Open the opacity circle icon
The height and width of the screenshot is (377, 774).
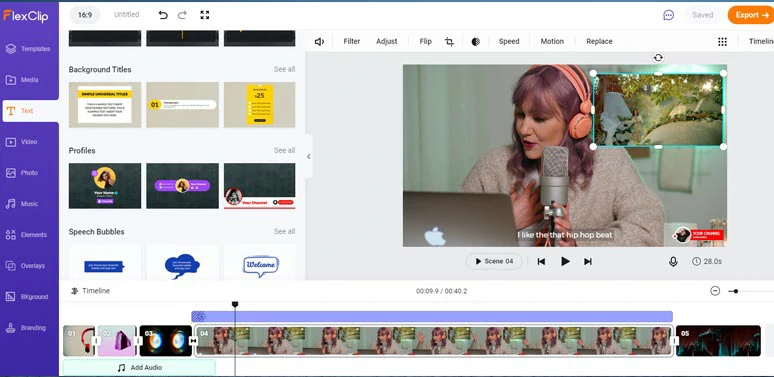[x=475, y=41]
